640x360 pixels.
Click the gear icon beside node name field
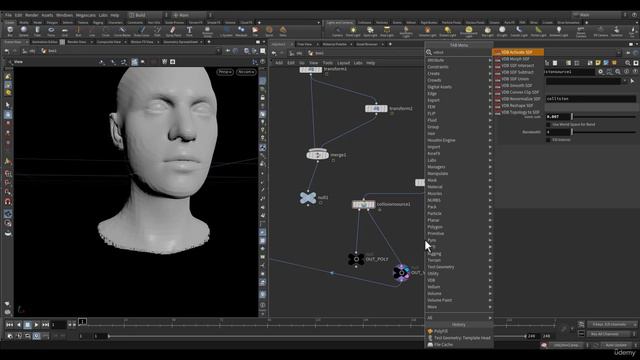[600, 71]
